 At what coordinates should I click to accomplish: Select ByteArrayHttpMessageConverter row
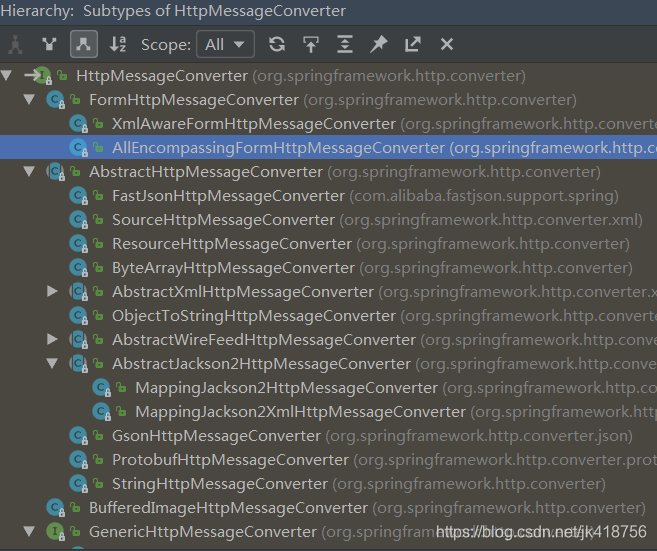pos(328,268)
